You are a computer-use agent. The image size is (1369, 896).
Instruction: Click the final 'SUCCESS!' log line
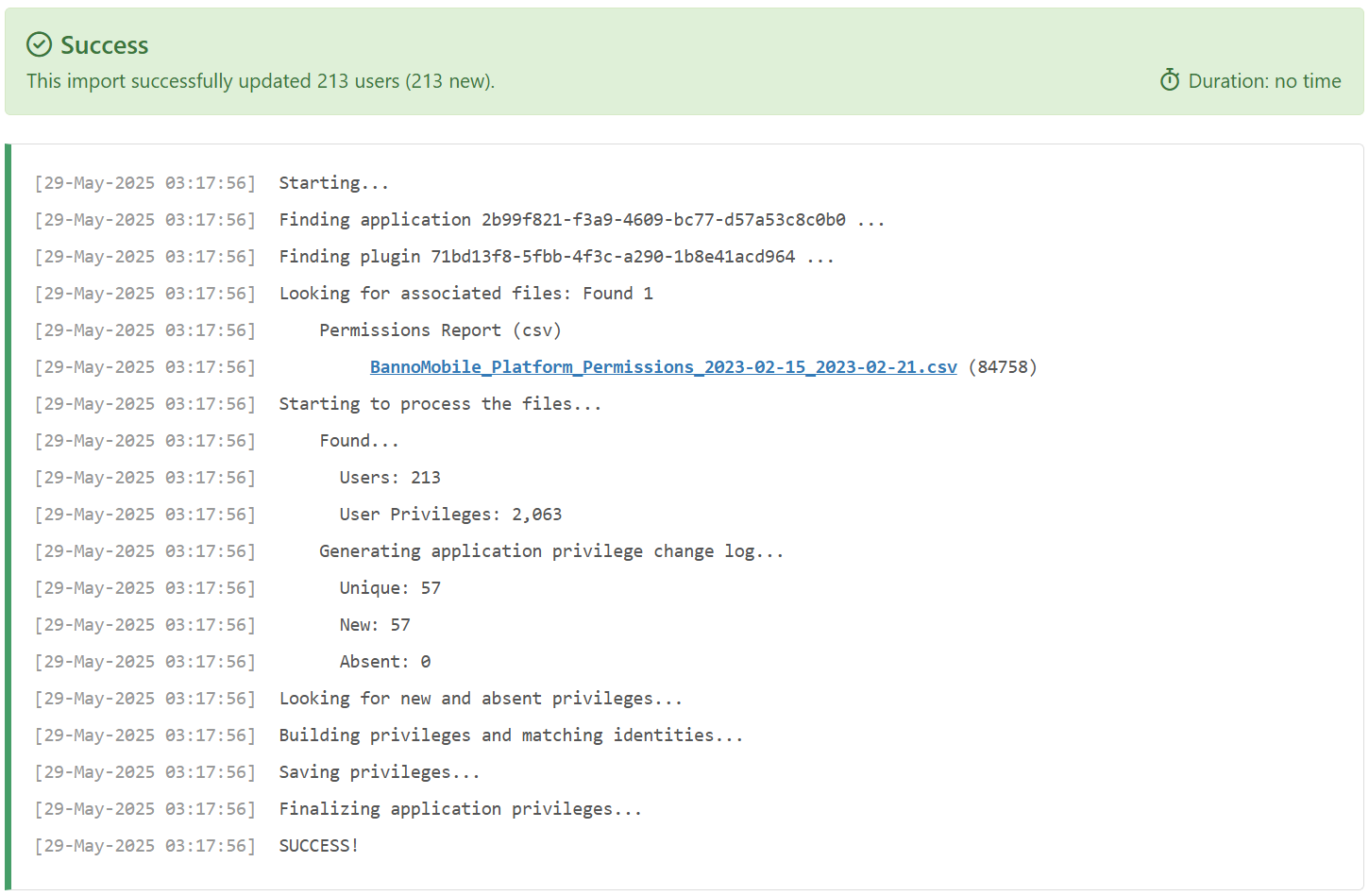click(318, 846)
